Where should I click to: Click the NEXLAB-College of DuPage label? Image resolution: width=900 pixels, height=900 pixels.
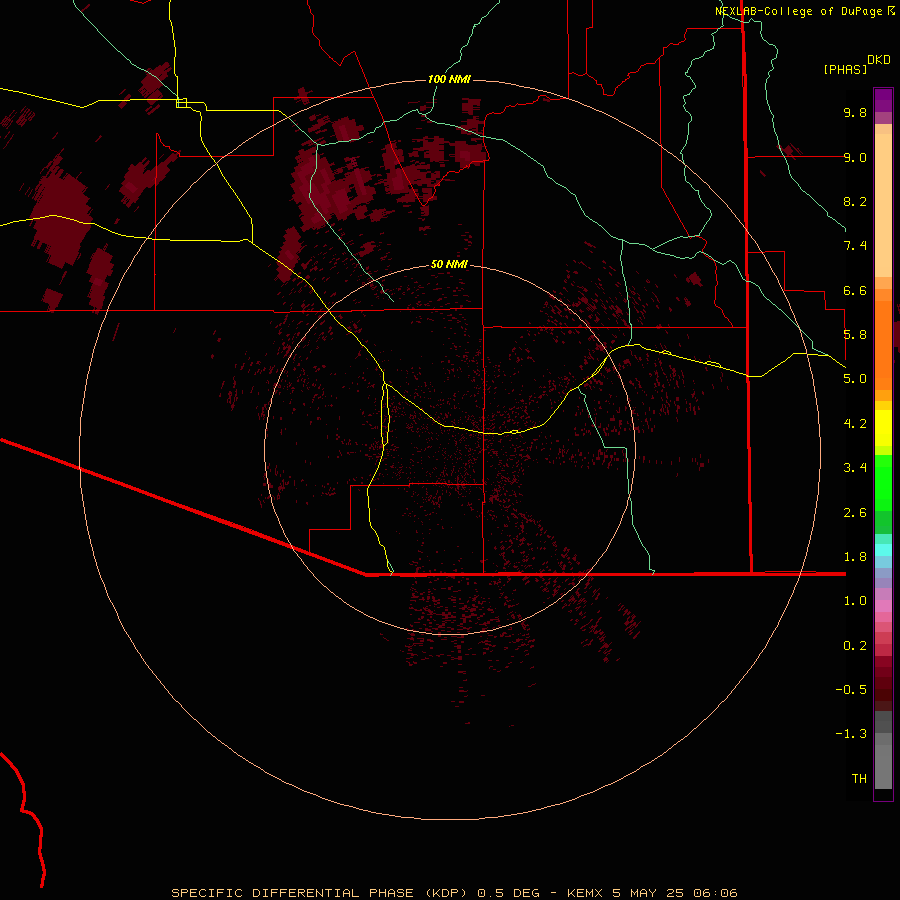[x=799, y=11]
